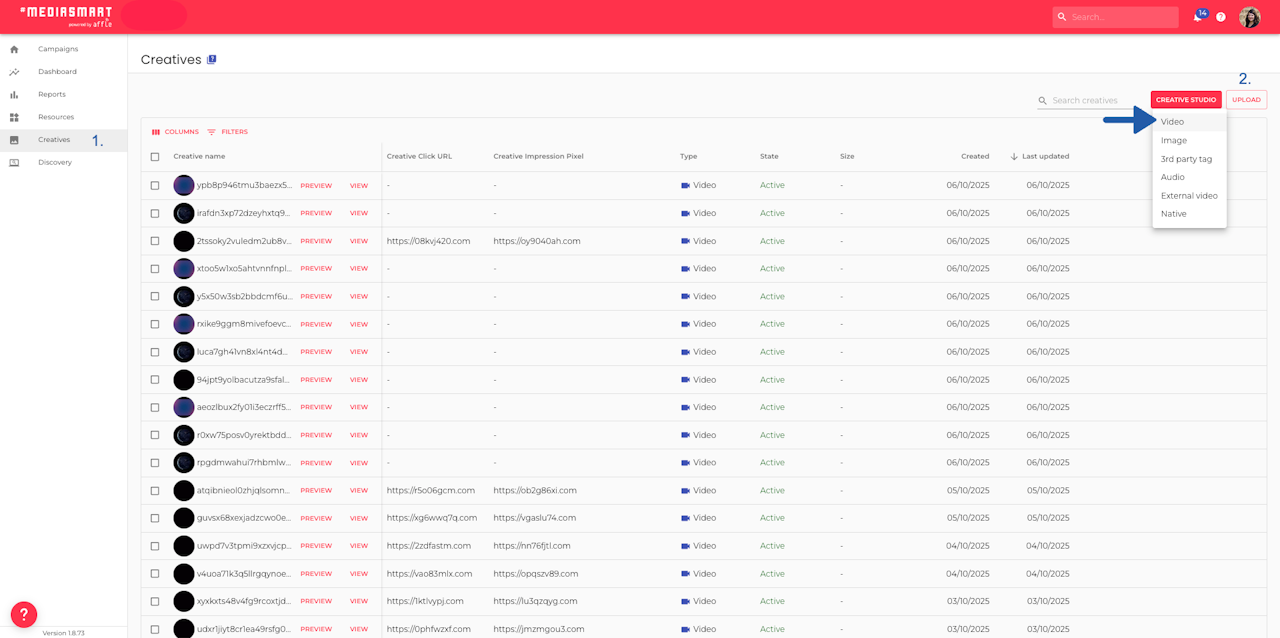1280x638 pixels.
Task: Select checkbox for creative ypb8p946tmu3baezx5
Action: pos(155,186)
